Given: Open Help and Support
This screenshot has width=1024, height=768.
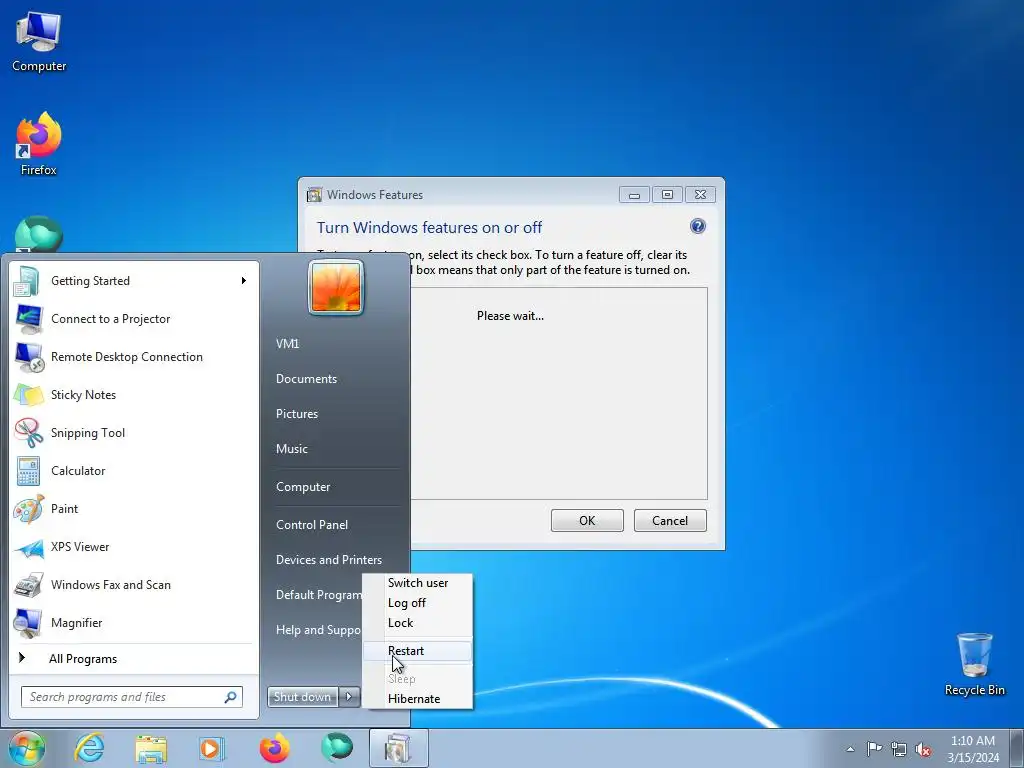Looking at the screenshot, I should pyautogui.click(x=317, y=630).
